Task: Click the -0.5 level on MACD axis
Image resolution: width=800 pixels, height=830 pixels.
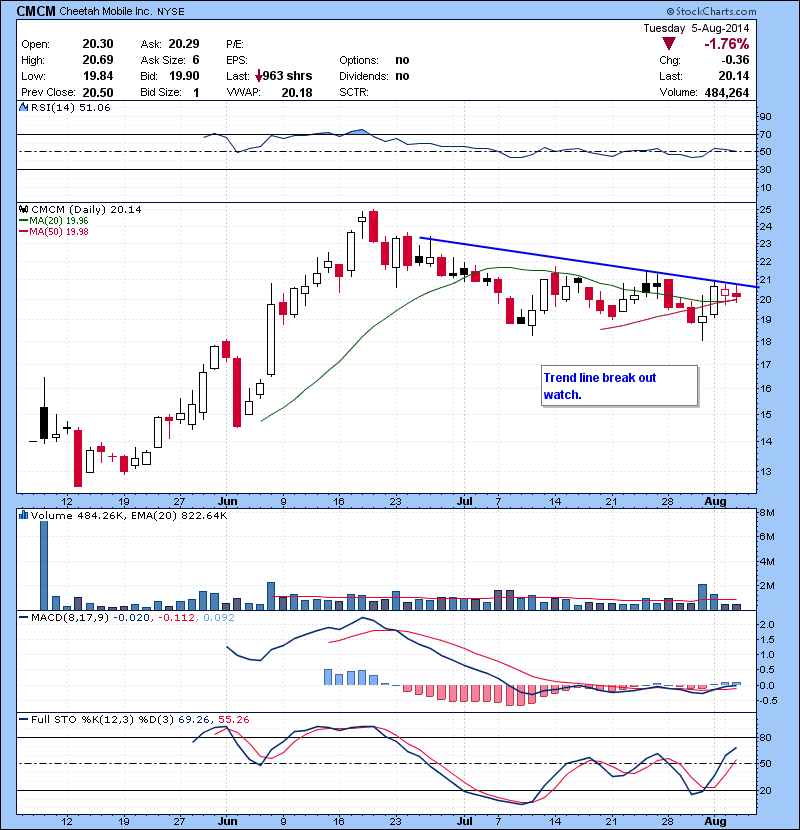Action: click(x=769, y=701)
